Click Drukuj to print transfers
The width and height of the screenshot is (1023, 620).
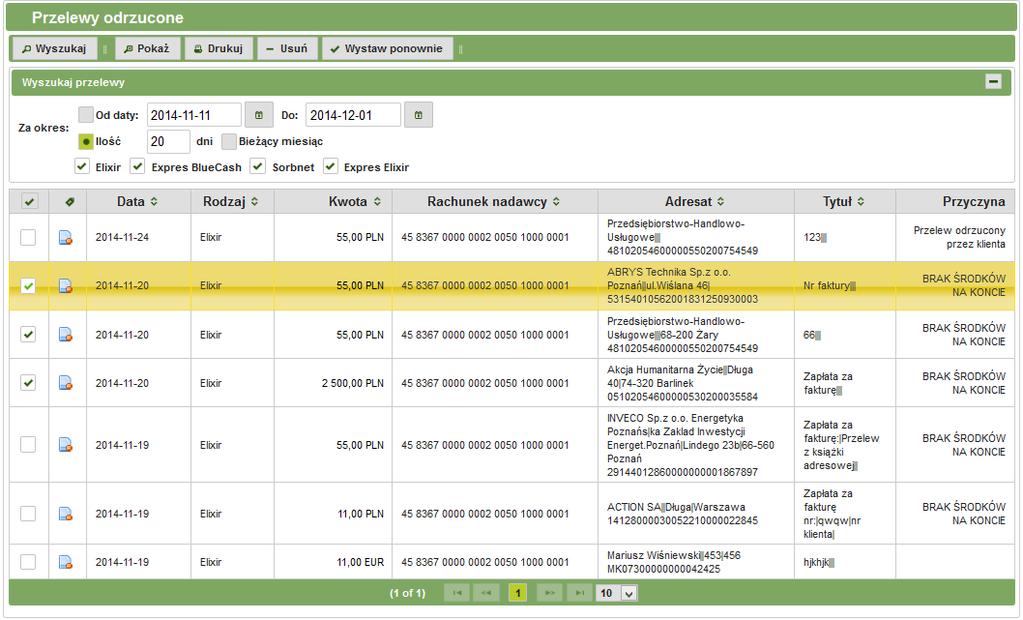[x=219, y=48]
